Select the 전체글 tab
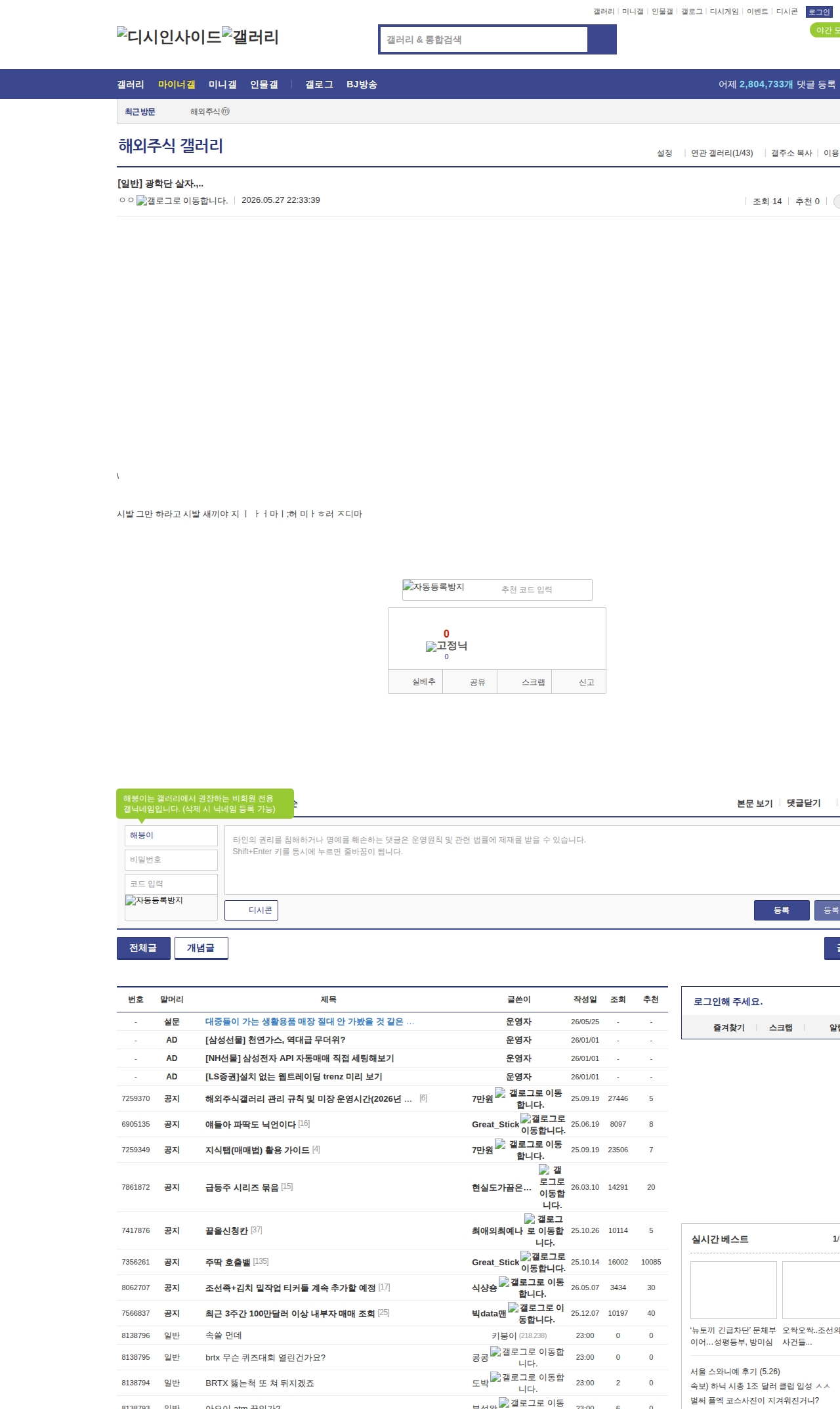 tap(143, 948)
